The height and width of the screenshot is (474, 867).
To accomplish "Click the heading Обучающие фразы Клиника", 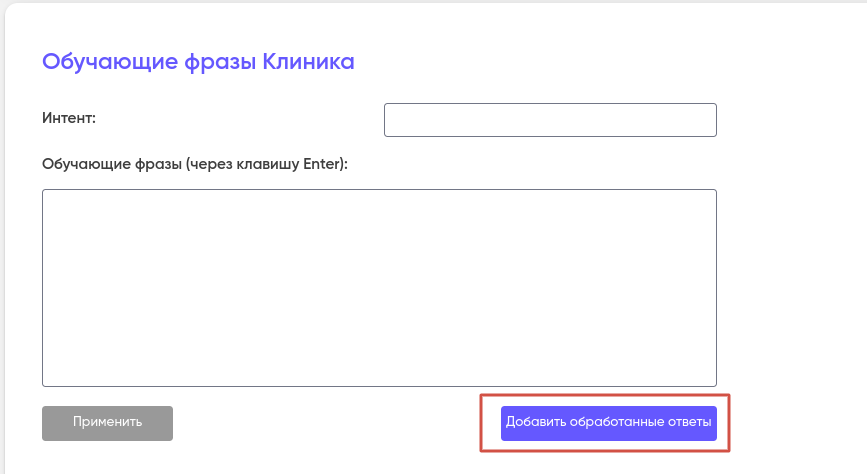I will (x=198, y=62).
